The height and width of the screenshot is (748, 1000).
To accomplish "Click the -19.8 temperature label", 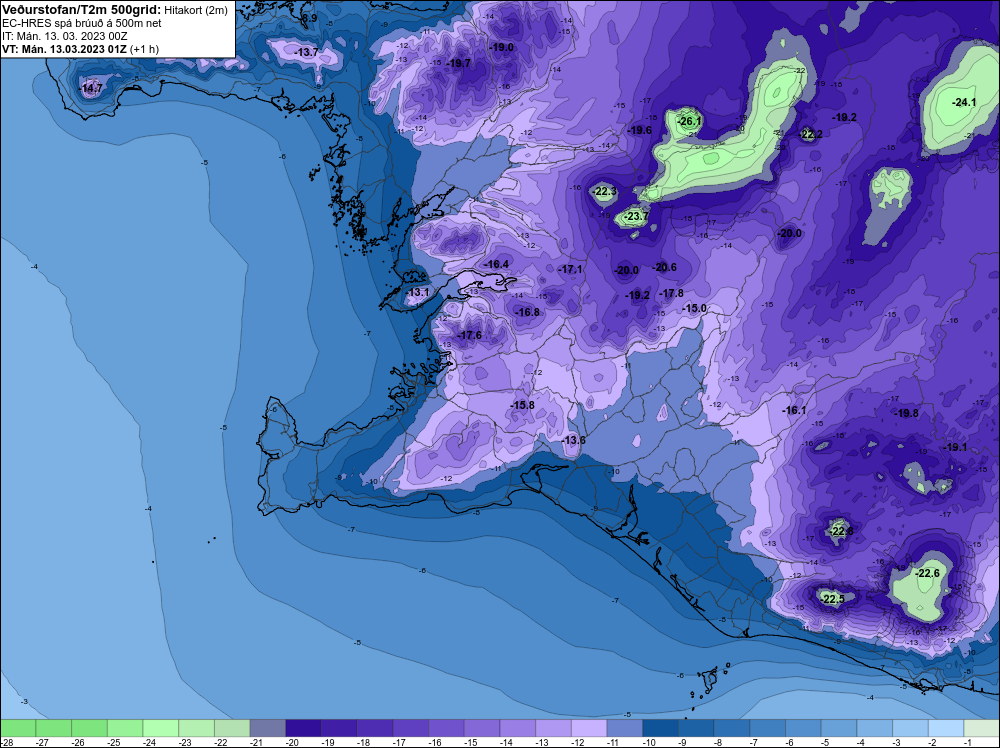I will coord(906,413).
